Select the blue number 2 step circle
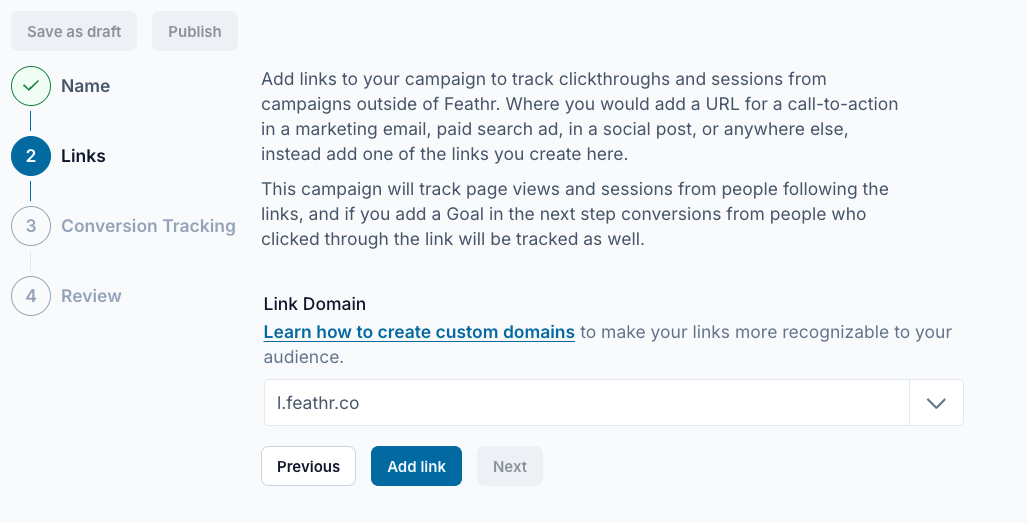This screenshot has height=523, width=1027. pos(31,156)
